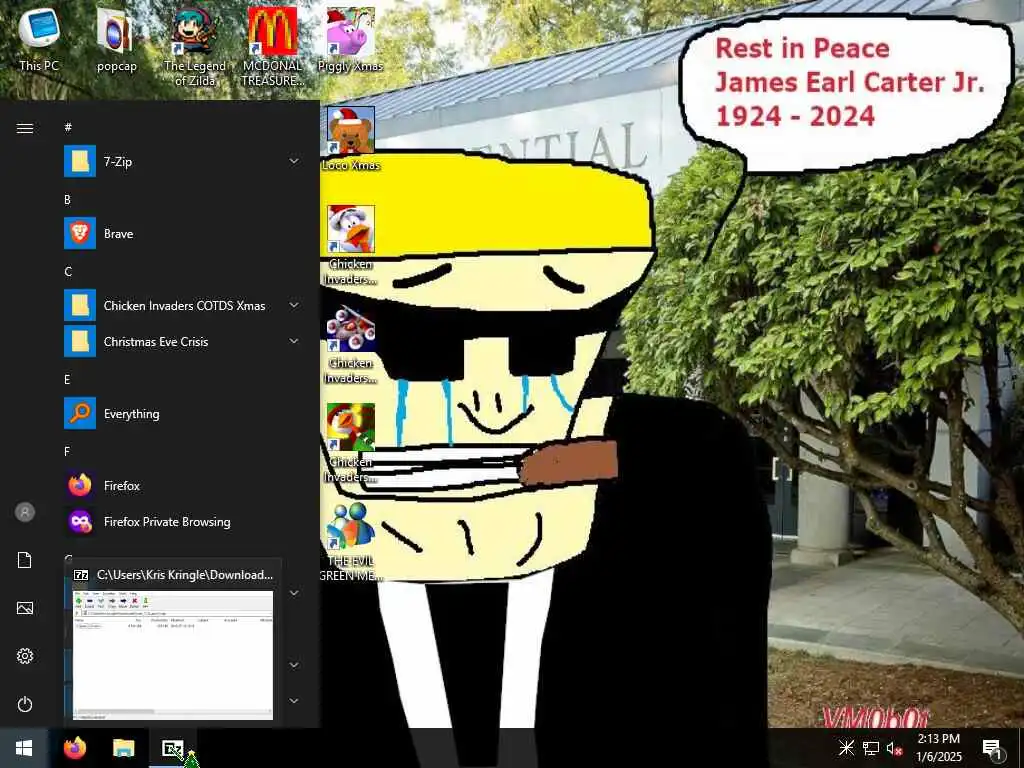Open the clock showing 2:13 PM
Screen dimensions: 1024x768
[x=938, y=748]
